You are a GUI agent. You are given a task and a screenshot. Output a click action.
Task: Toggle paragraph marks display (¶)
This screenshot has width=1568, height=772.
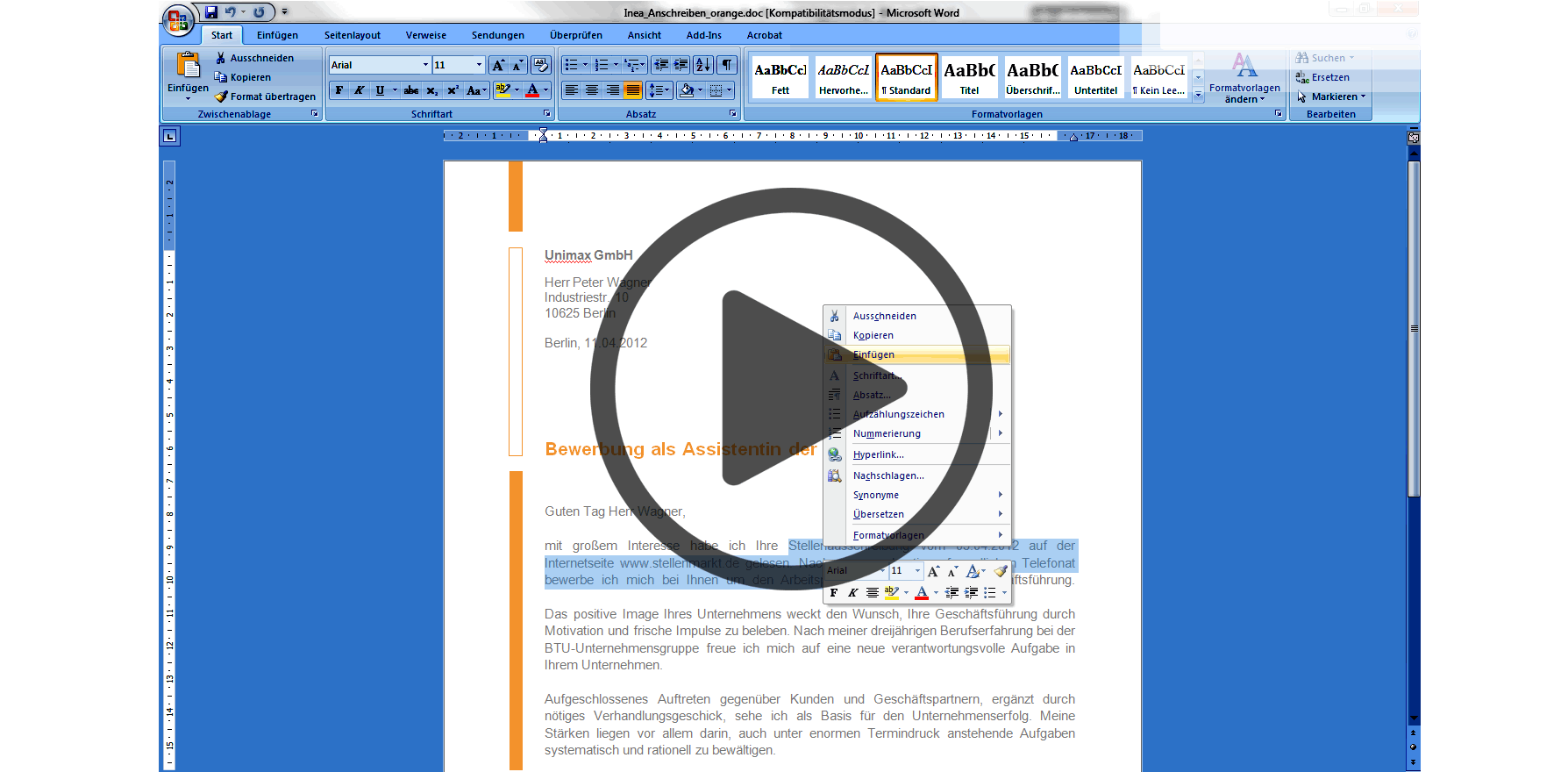click(x=727, y=65)
